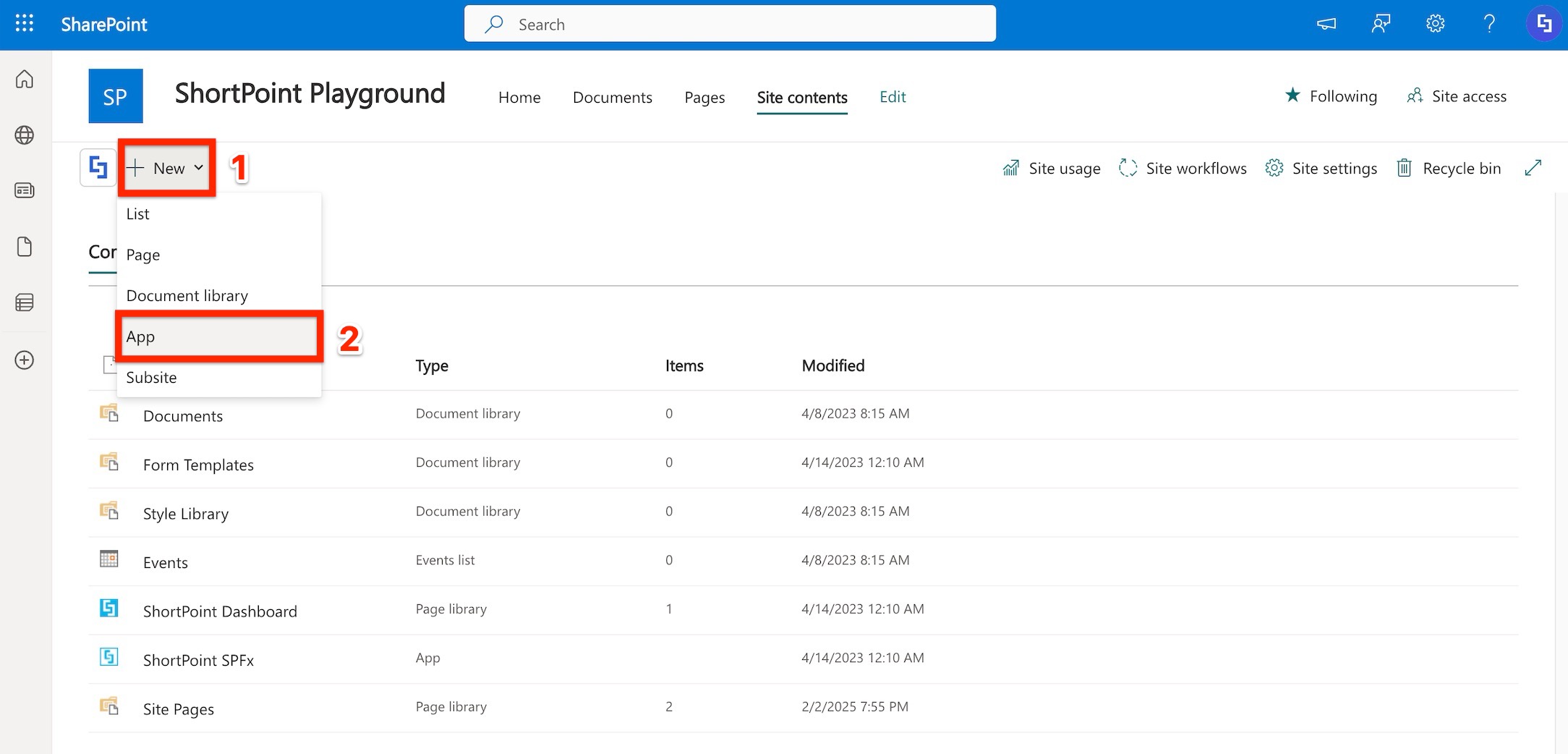
Task: Click the megaphone announcements icon
Action: coord(1326,24)
